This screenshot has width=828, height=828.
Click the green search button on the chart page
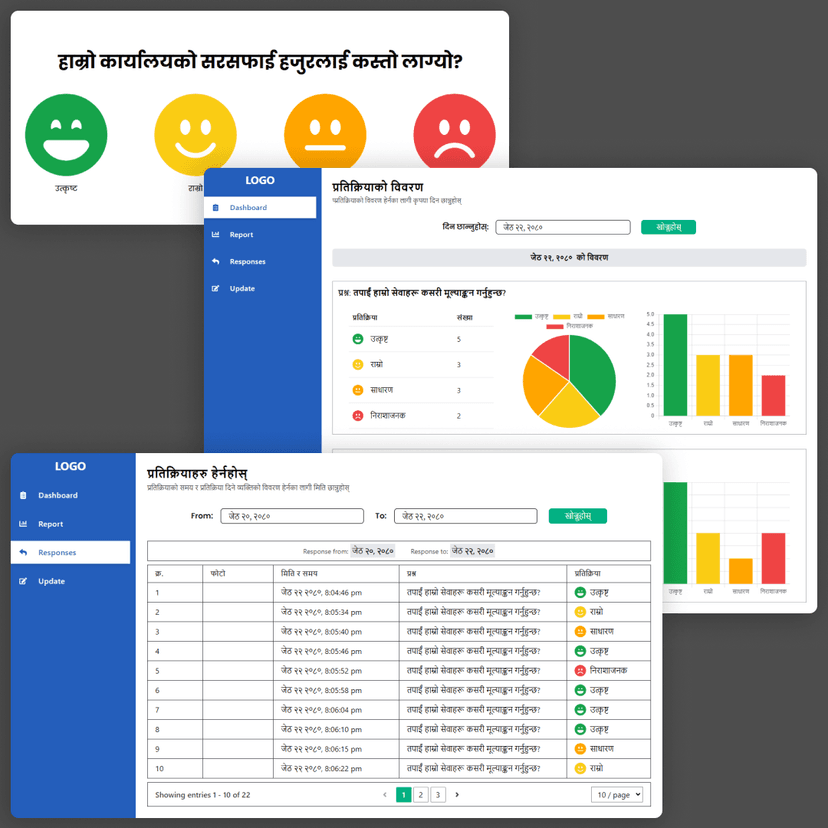668,227
